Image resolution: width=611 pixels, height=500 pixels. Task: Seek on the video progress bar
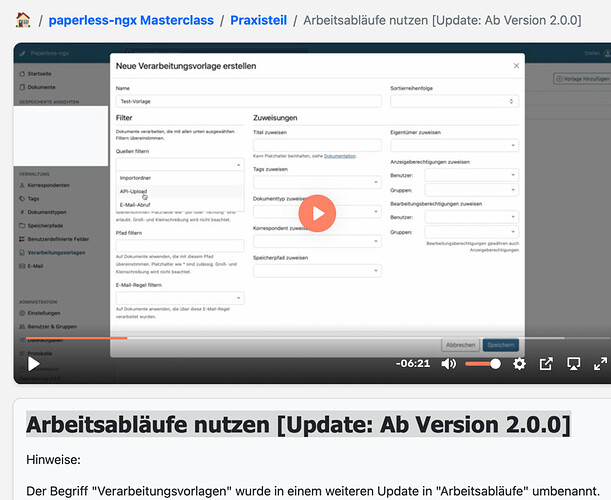click(318, 338)
